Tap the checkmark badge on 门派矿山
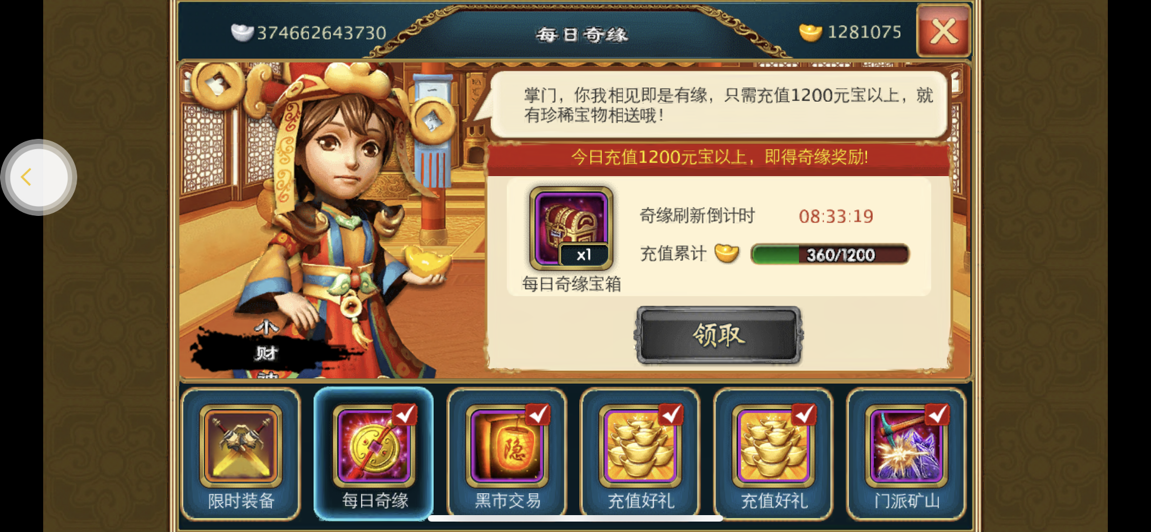The image size is (1151, 532). (937, 415)
